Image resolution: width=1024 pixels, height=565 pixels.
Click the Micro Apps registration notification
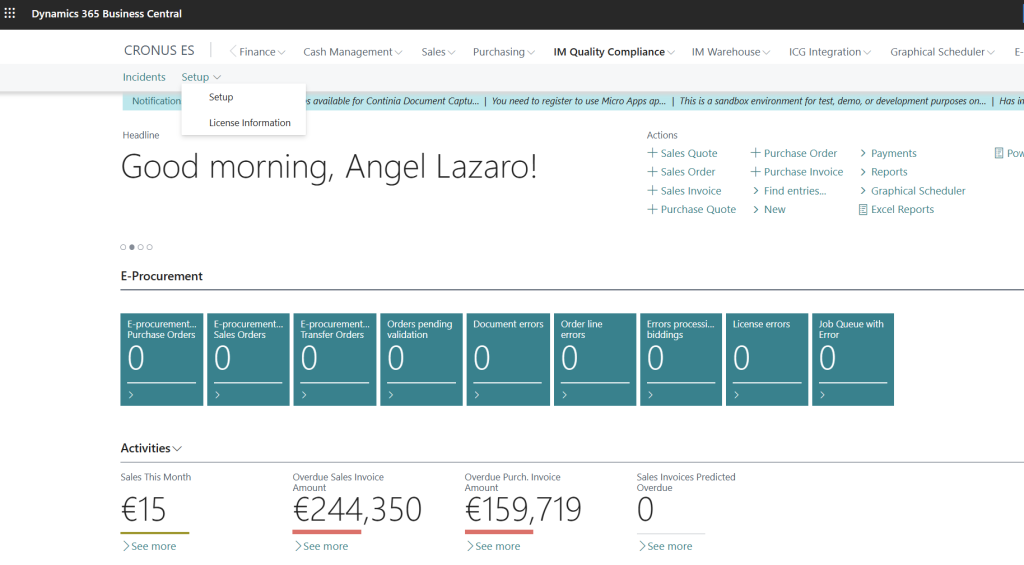coord(579,101)
